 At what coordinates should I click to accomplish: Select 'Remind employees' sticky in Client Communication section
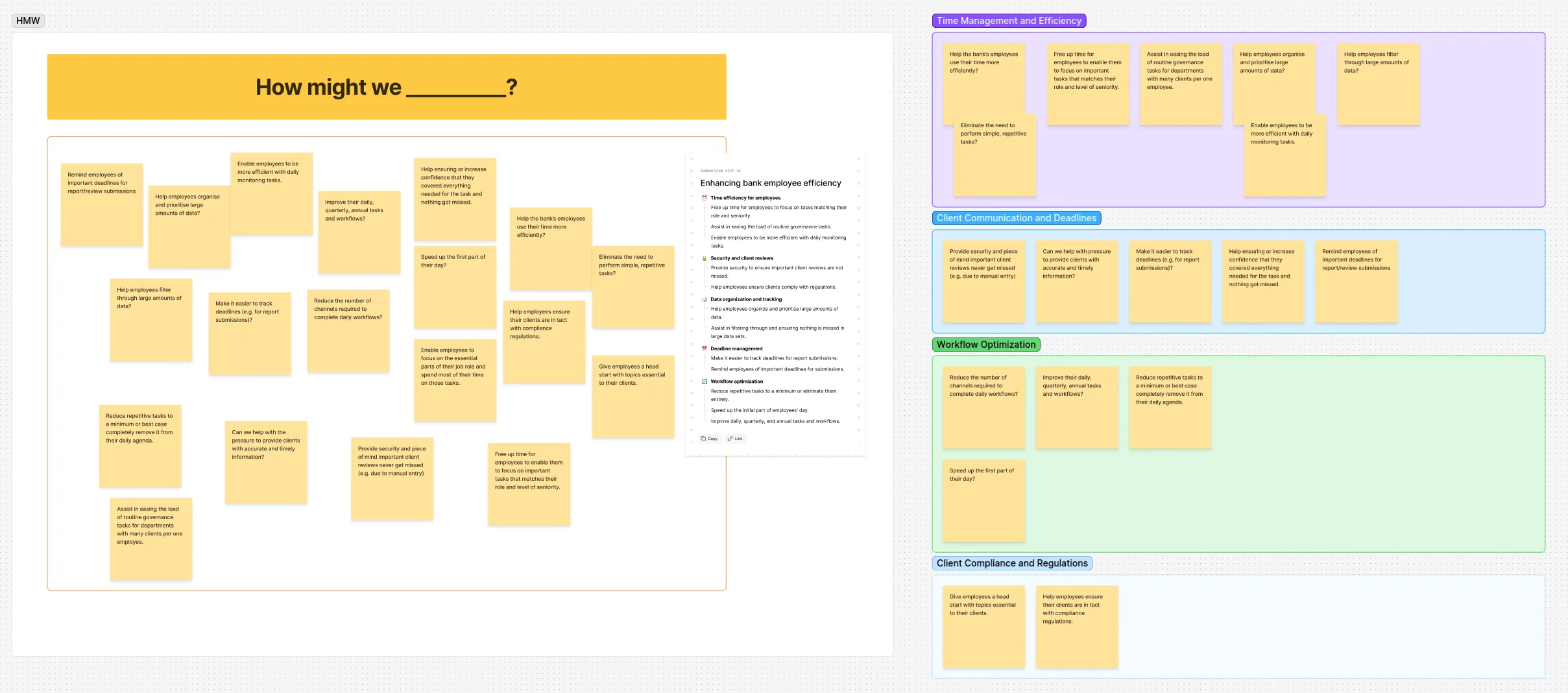coord(1357,282)
